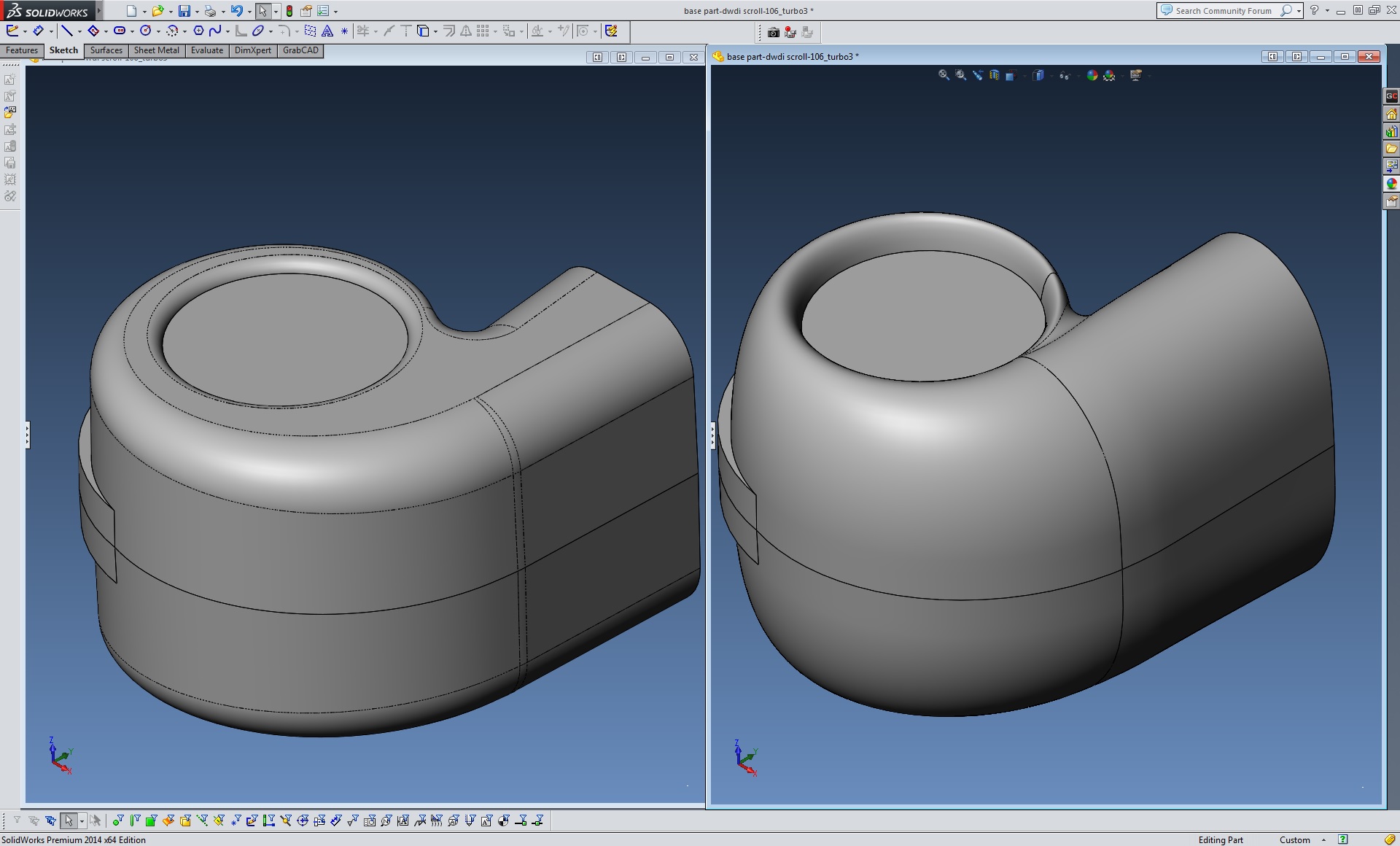Toggle the Filter Vertices selection filter

coord(117,820)
